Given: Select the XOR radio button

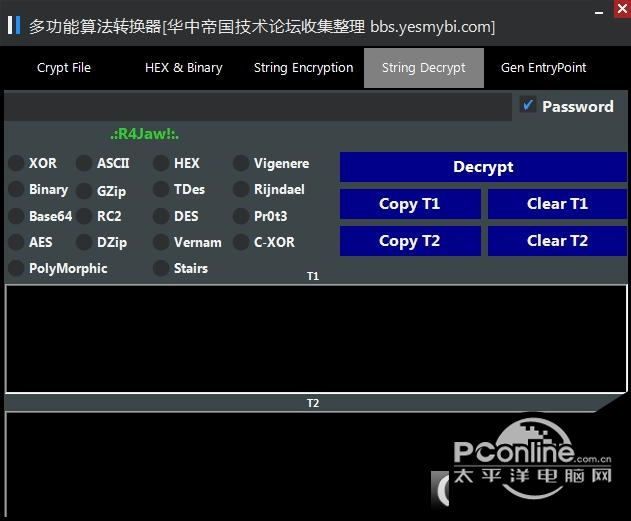Looking at the screenshot, I should coord(16,163).
